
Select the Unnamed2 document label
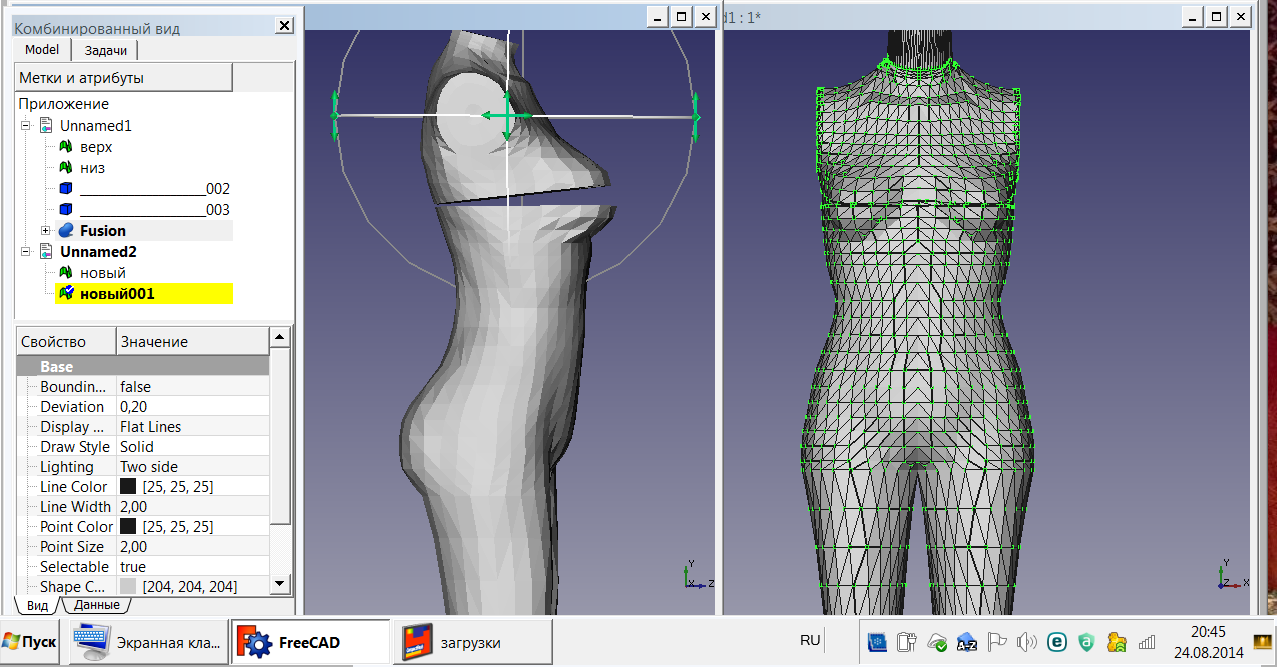pos(96,252)
